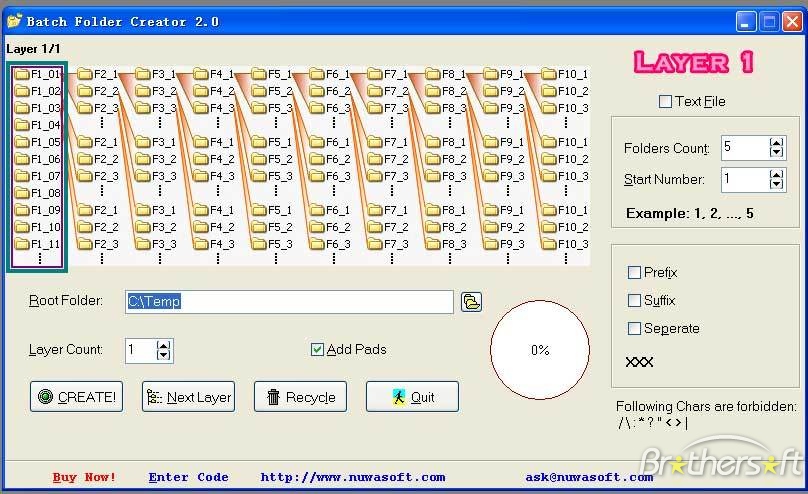Click the Layer Count value field
The height and width of the screenshot is (494, 808).
point(141,350)
